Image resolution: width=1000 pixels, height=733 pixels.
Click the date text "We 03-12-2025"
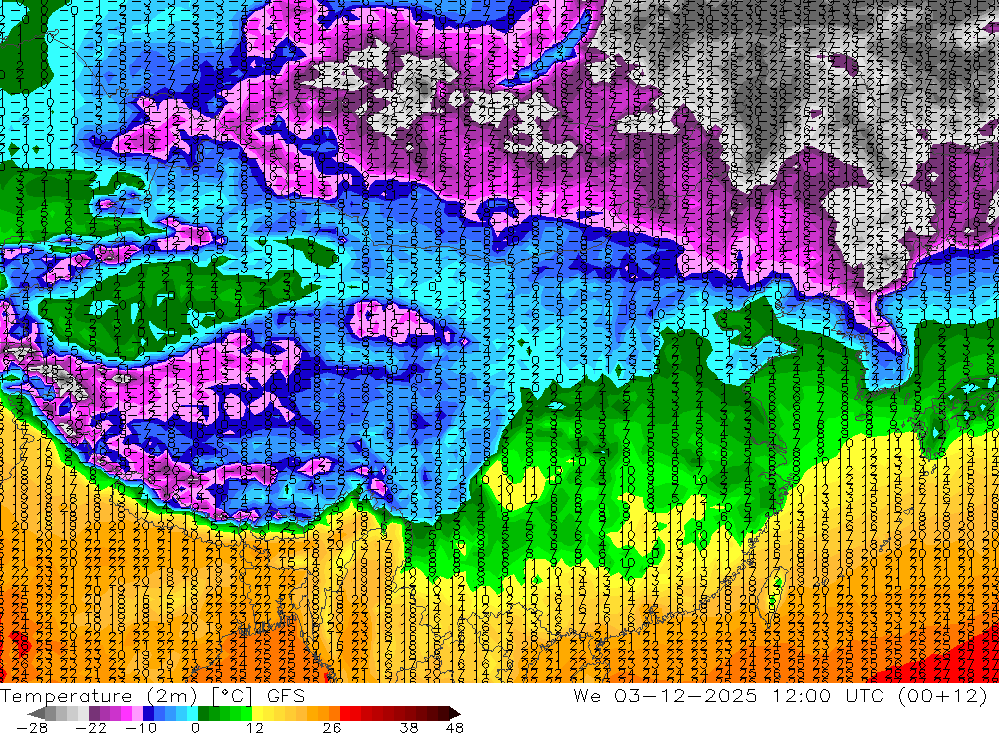[x=665, y=695]
